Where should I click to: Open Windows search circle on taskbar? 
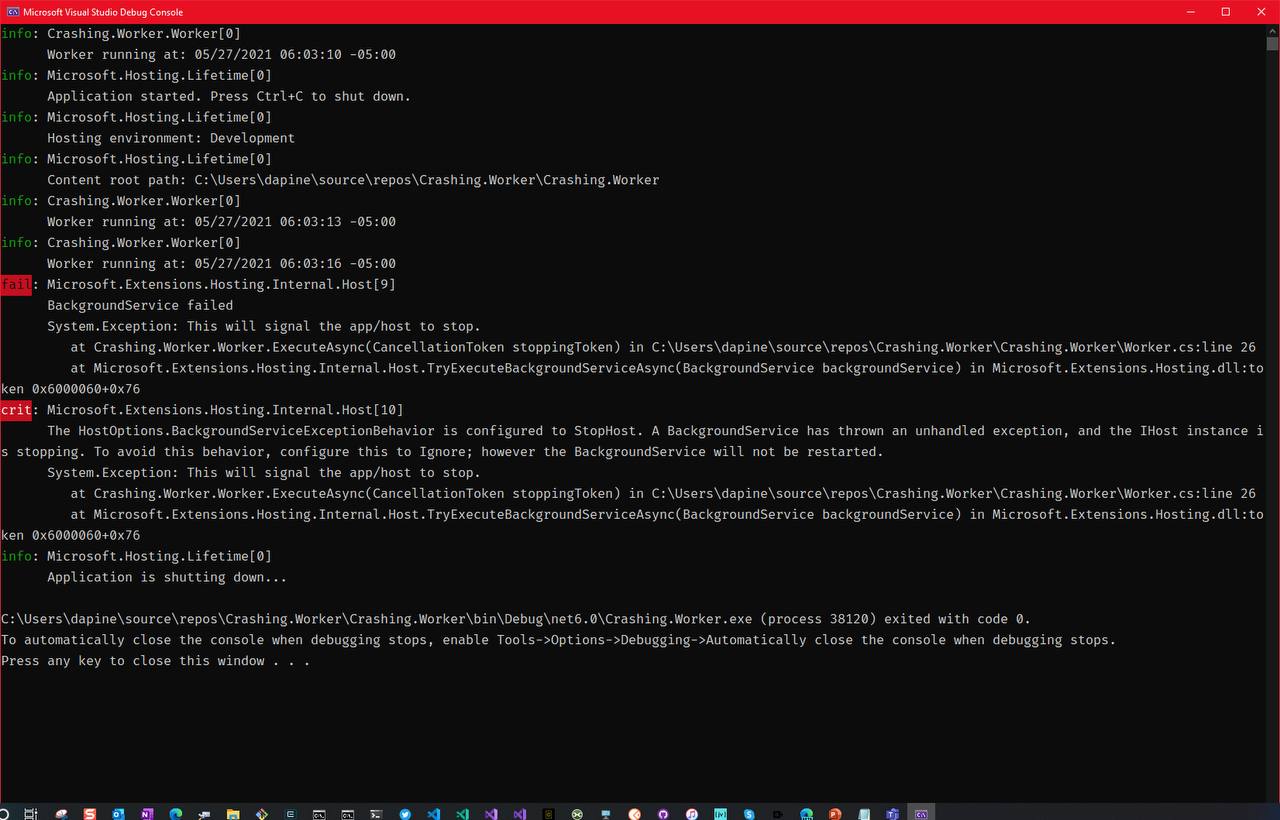tap(5, 814)
